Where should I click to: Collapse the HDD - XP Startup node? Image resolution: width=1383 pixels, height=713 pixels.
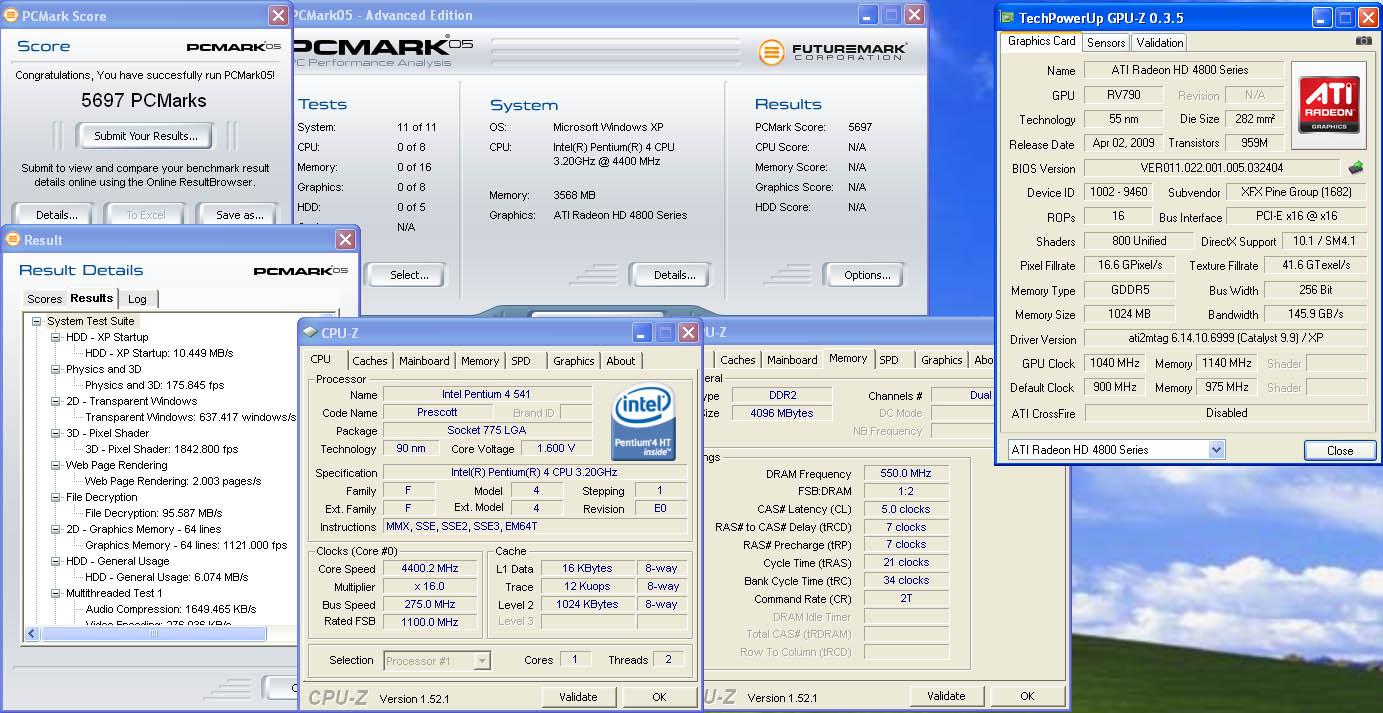(x=56, y=337)
